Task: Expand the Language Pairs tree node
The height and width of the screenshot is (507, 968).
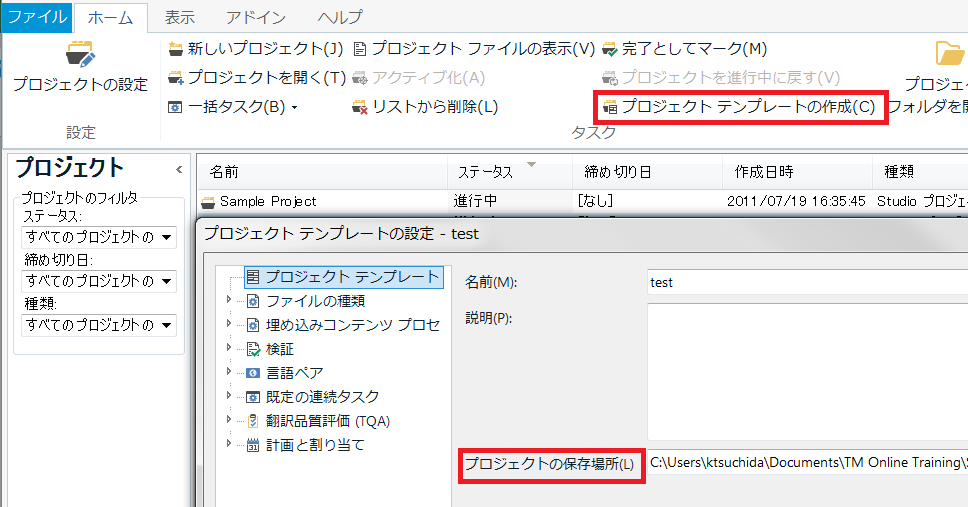Action: point(229,372)
